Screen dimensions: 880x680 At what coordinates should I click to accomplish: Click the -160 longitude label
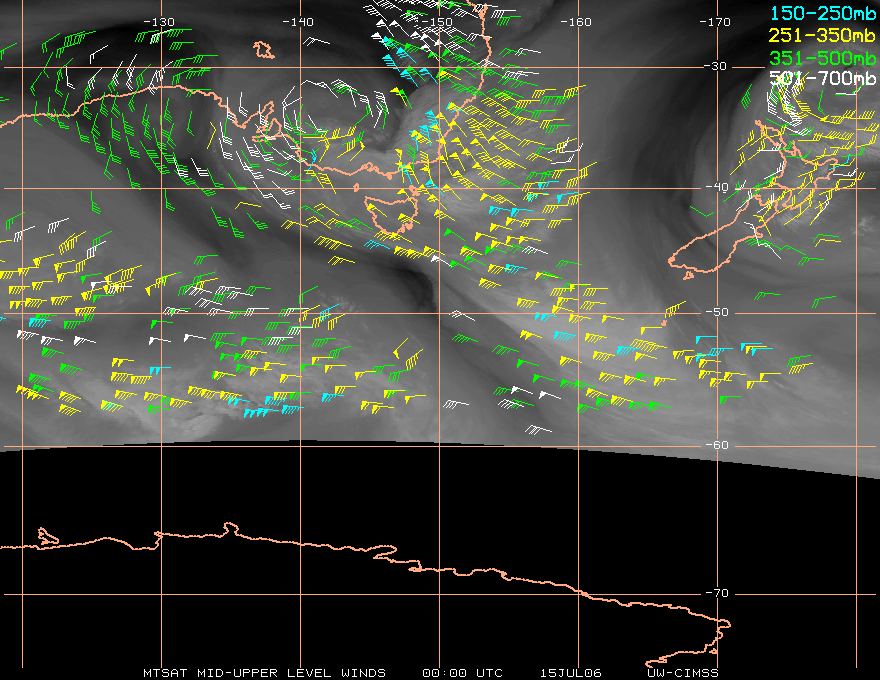coord(576,22)
